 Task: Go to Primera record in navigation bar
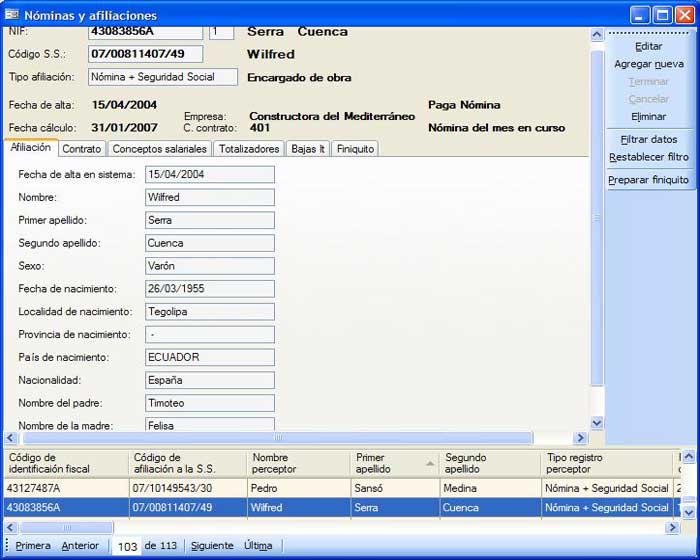click(33, 546)
